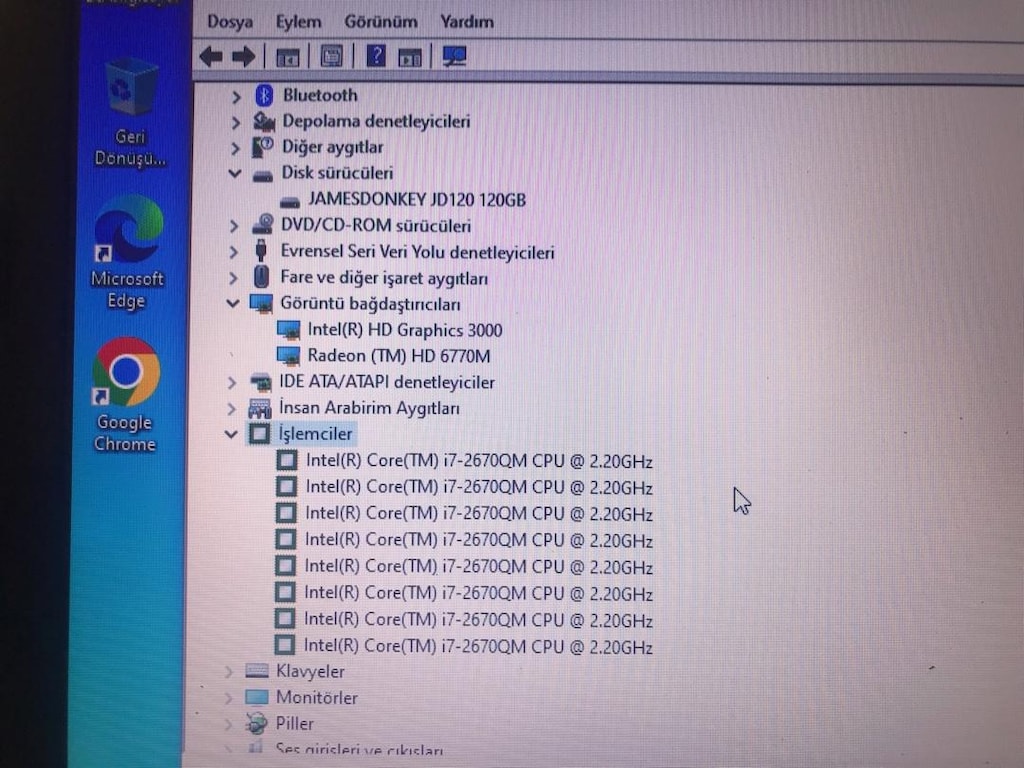The height and width of the screenshot is (768, 1024).
Task: Open Geri Dönüşüm recycle bin desktop icon
Action: 131,112
